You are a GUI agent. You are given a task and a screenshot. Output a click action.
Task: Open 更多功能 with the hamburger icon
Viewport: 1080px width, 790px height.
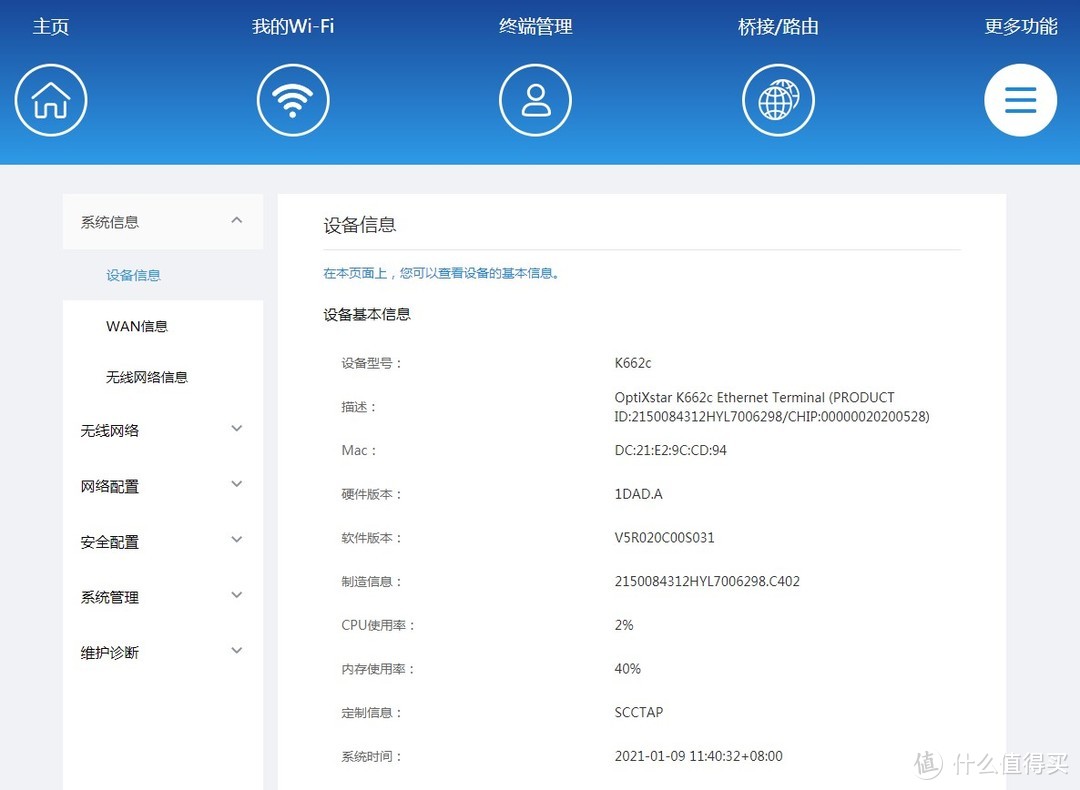(x=1020, y=100)
